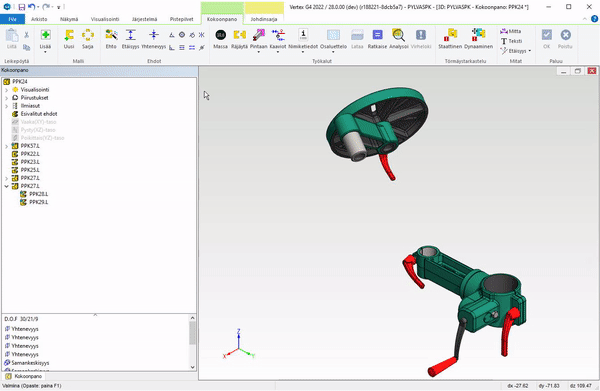
Task: Run Staattinen collision check
Action: pos(450,35)
